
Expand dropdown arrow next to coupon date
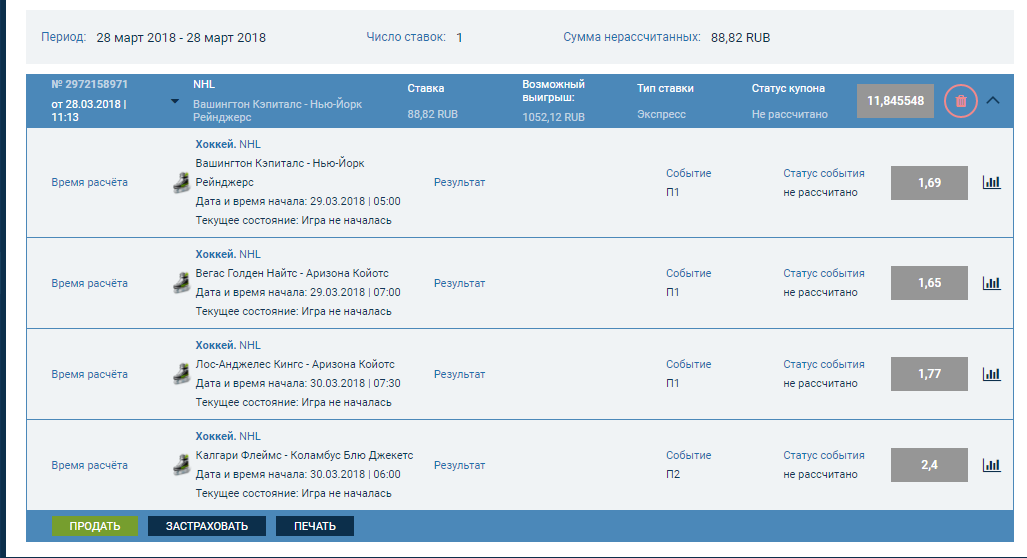175,101
